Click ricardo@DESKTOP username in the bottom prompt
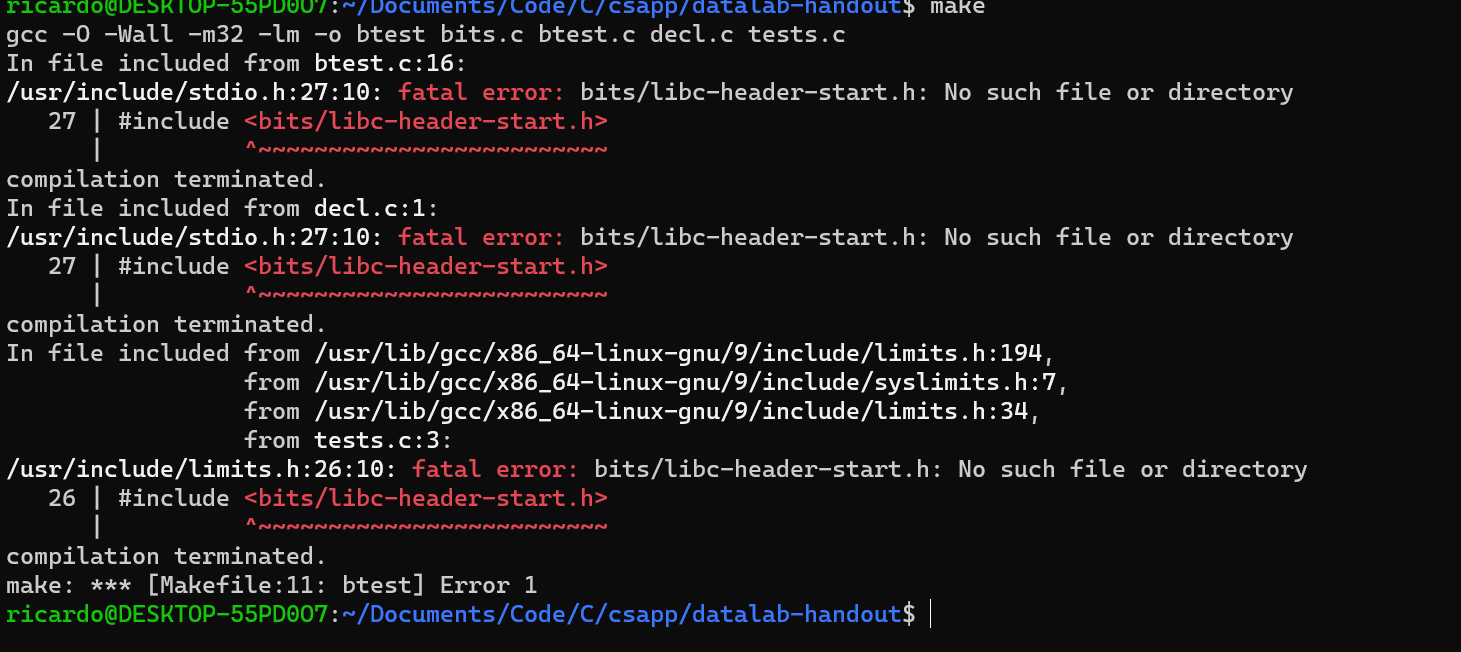 click(166, 614)
